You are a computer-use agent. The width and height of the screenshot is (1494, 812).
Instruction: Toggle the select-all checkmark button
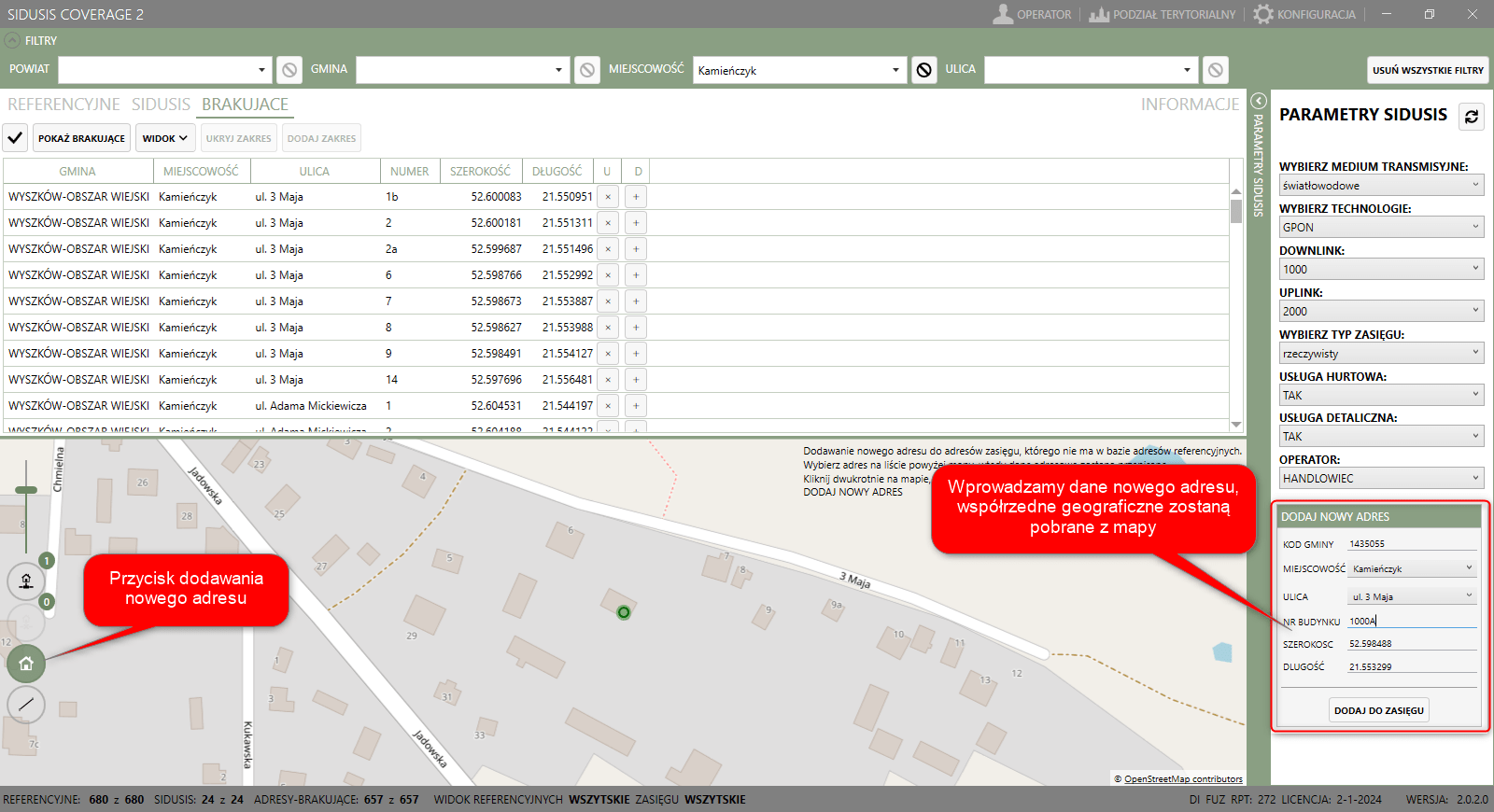pos(15,138)
